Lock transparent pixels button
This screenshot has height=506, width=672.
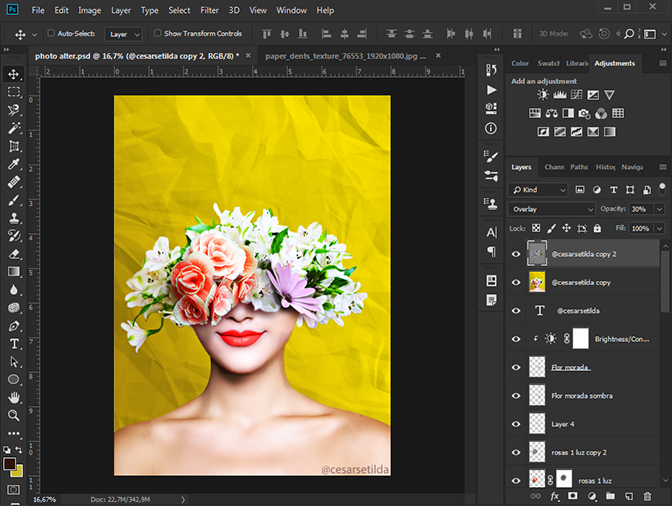[x=536, y=228]
